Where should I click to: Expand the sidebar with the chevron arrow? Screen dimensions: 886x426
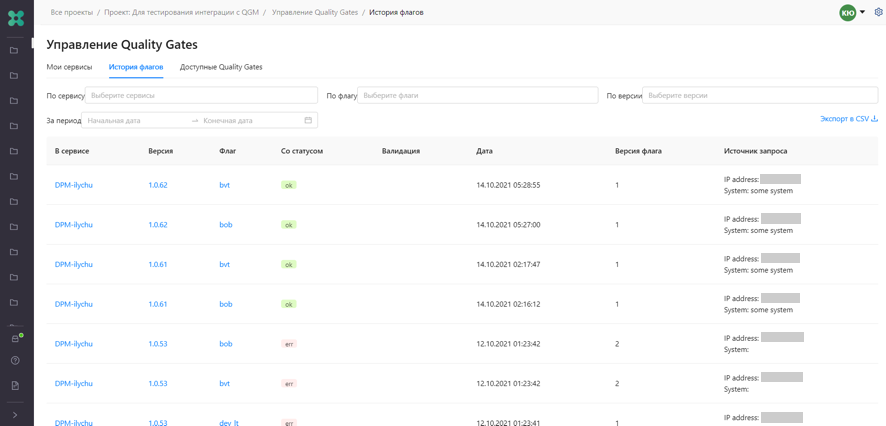coord(15,414)
